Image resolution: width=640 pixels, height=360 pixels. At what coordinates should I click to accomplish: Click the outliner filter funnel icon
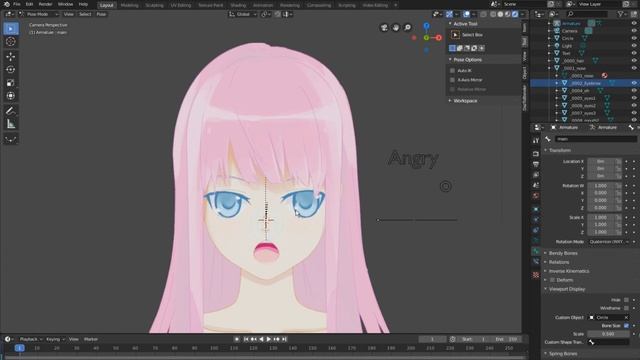click(620, 14)
